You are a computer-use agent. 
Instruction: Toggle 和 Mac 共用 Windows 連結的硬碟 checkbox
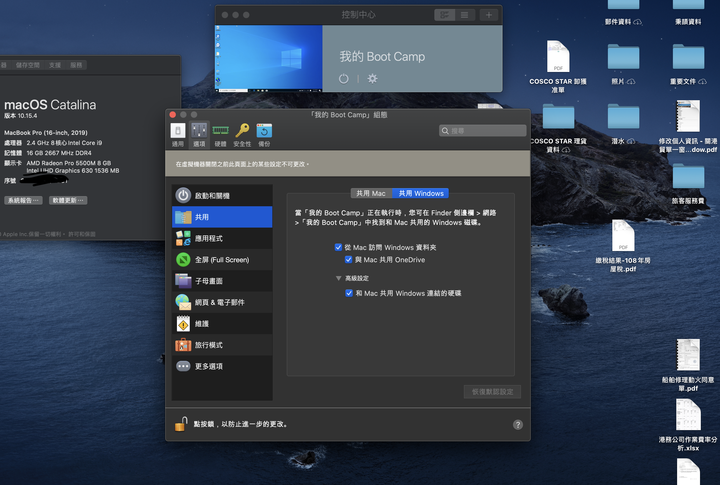pyautogui.click(x=349, y=293)
